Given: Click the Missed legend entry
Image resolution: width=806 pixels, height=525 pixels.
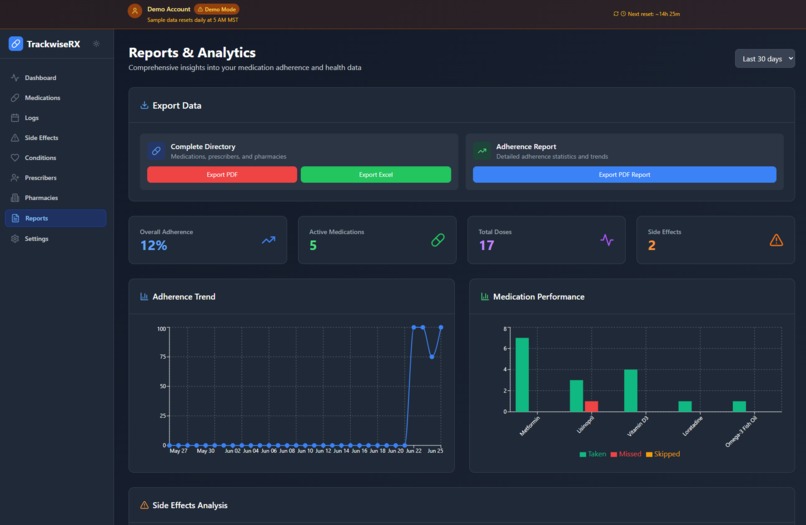Looking at the screenshot, I should click(x=626, y=454).
